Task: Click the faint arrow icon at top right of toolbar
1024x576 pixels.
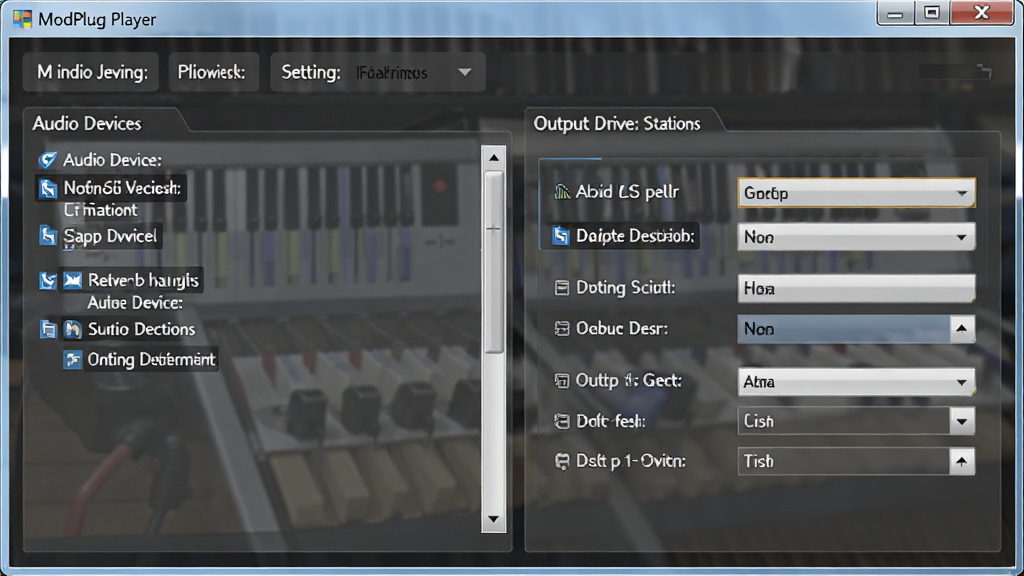Action: (983, 71)
